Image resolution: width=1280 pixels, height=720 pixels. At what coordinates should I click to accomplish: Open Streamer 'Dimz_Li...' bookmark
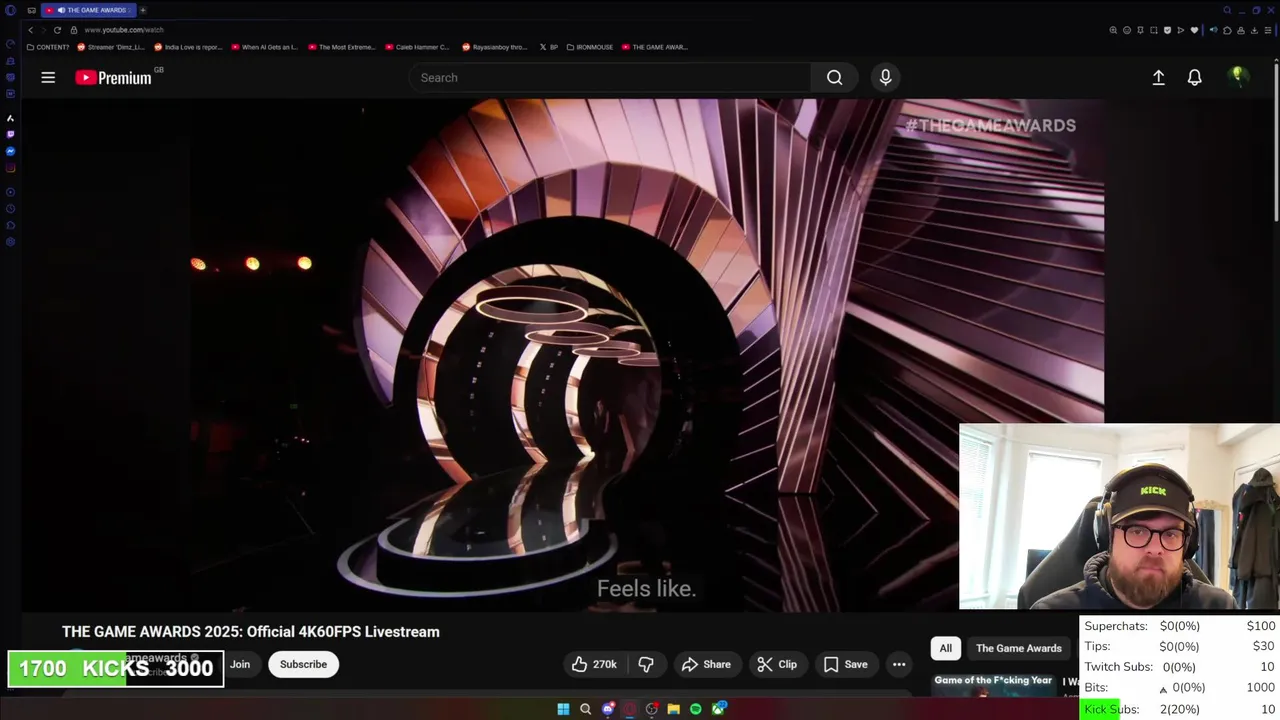(111, 47)
